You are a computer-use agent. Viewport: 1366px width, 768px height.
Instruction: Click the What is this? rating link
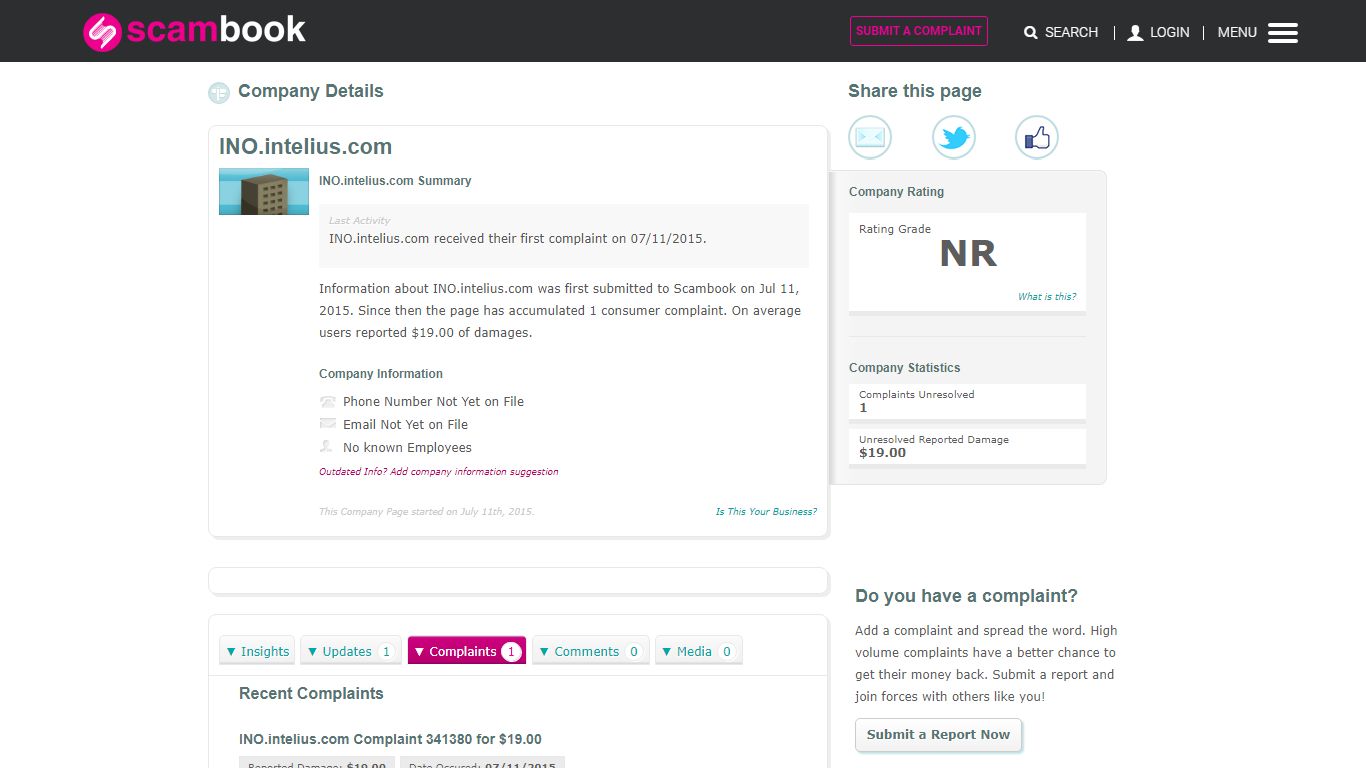(1047, 297)
